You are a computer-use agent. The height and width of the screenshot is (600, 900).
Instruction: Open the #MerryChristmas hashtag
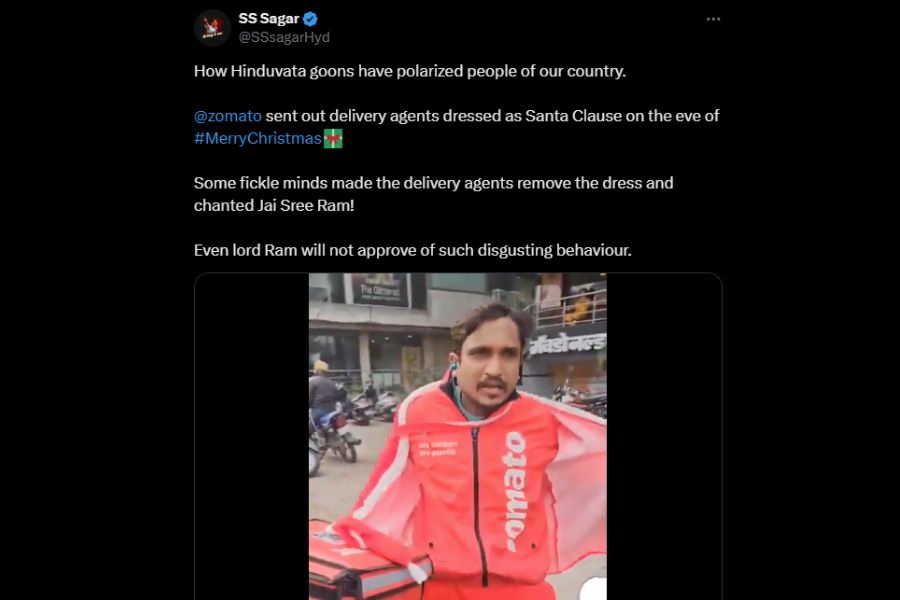258,139
